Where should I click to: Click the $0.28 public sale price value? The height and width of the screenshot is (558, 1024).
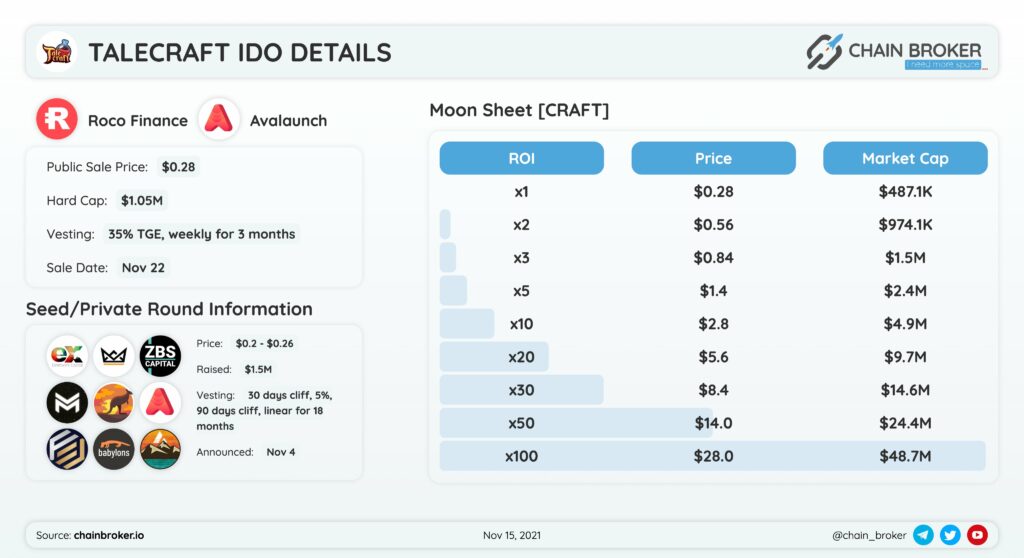pos(178,167)
